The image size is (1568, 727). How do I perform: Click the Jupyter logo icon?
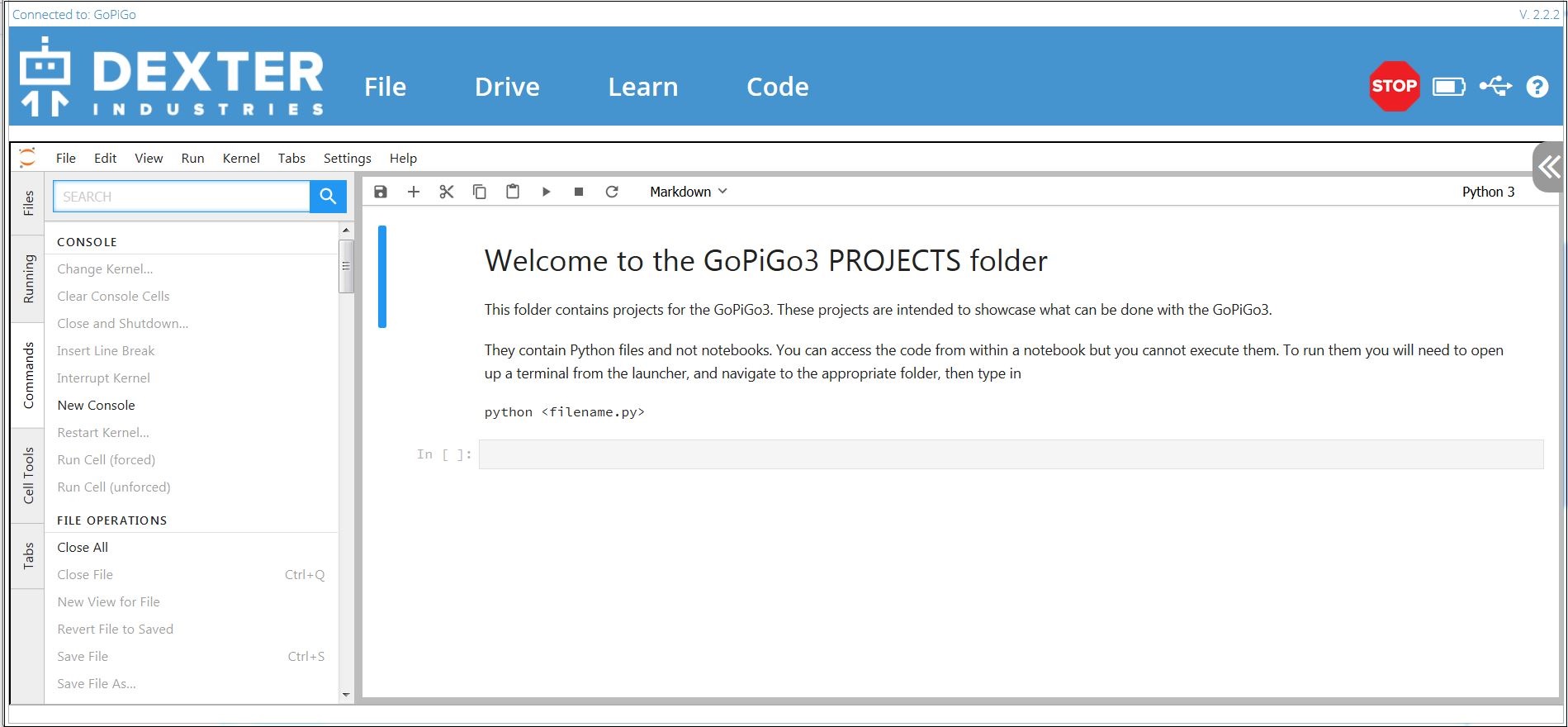tap(27, 157)
